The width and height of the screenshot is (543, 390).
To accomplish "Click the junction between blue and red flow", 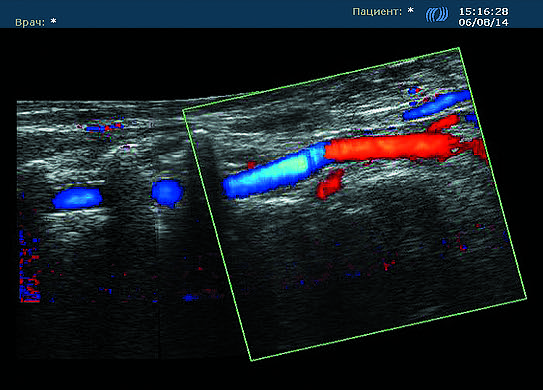I will click(x=324, y=152).
